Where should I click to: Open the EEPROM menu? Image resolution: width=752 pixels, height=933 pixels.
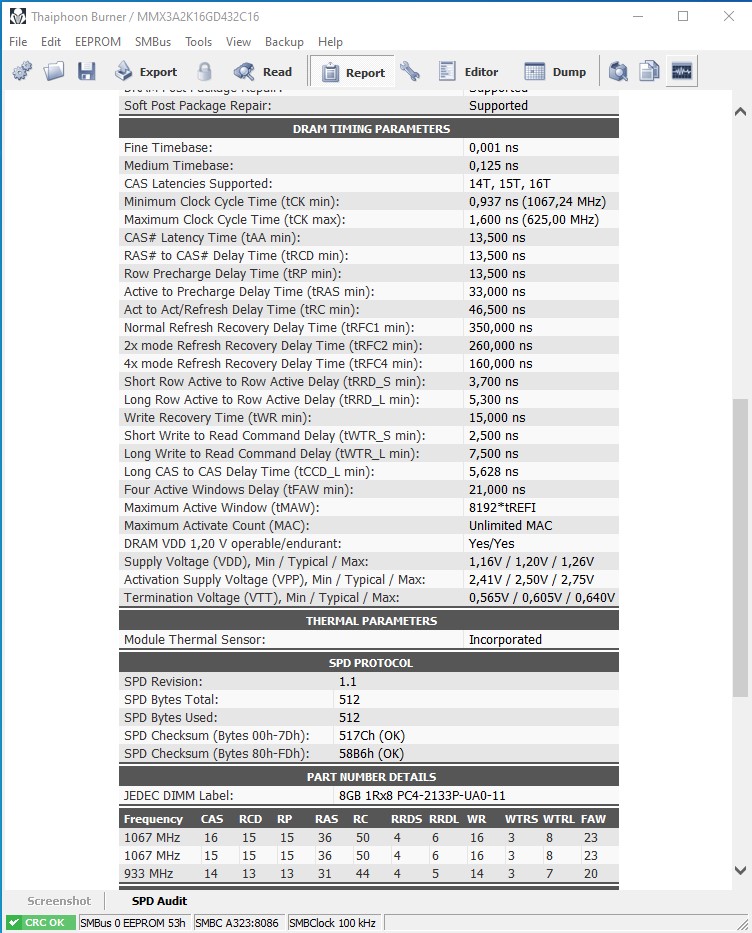(x=98, y=42)
